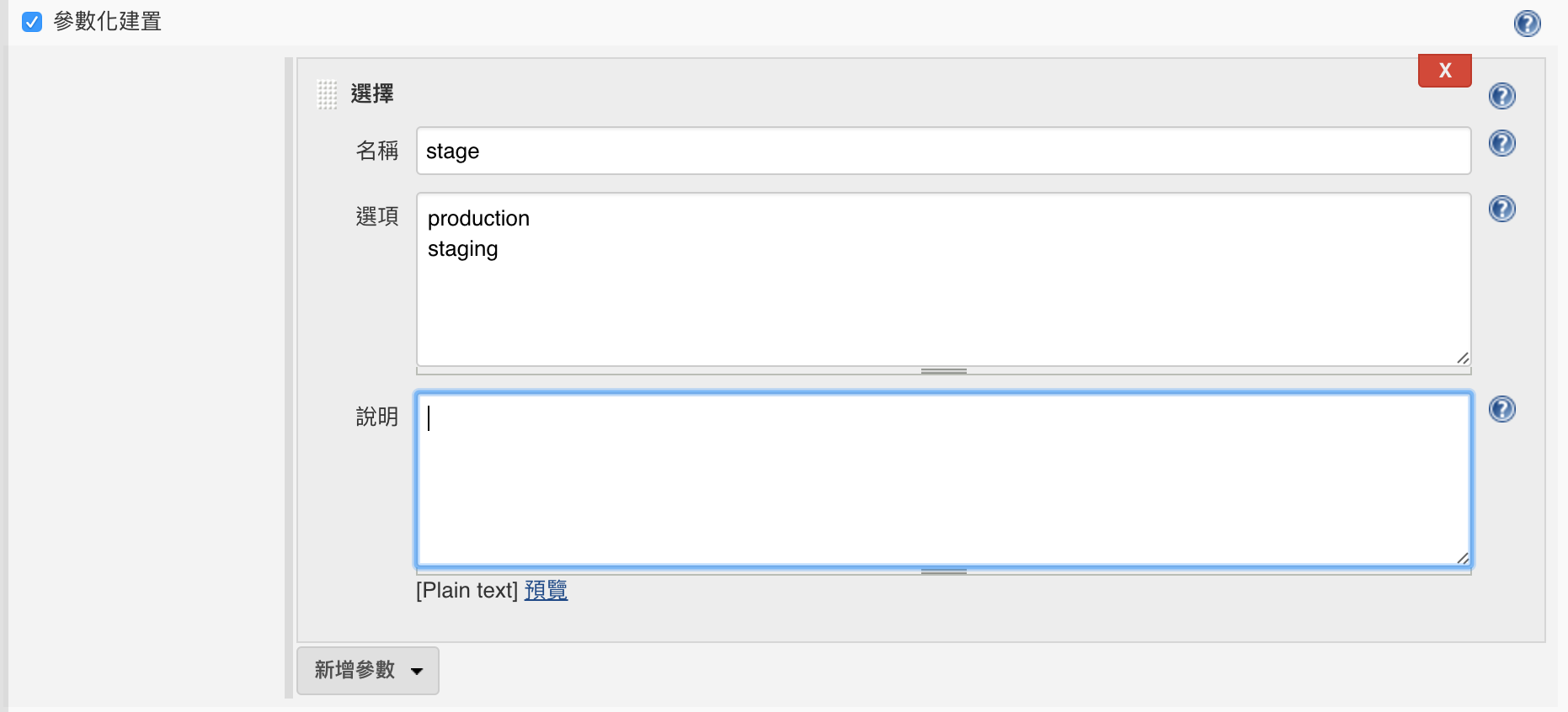
Task: Open help icon beside 選擇 header
Action: pyautogui.click(x=1501, y=96)
